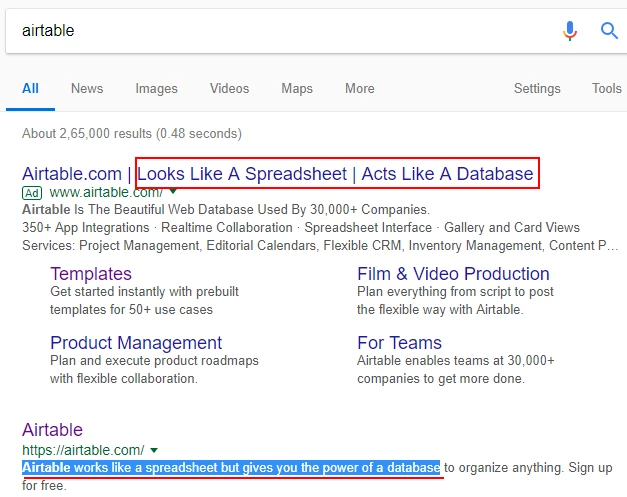Open the Videos tab

point(230,88)
